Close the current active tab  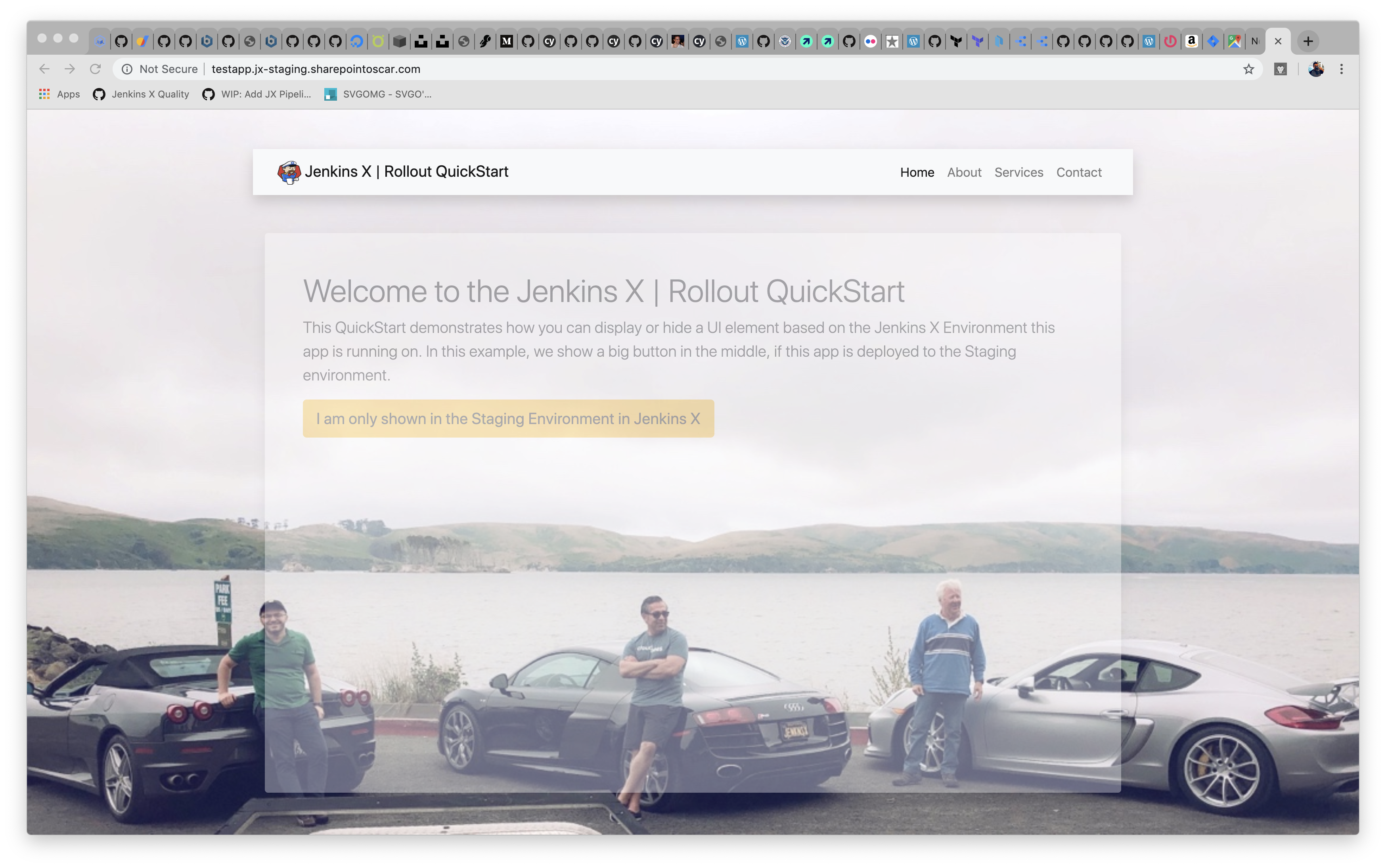1278,41
